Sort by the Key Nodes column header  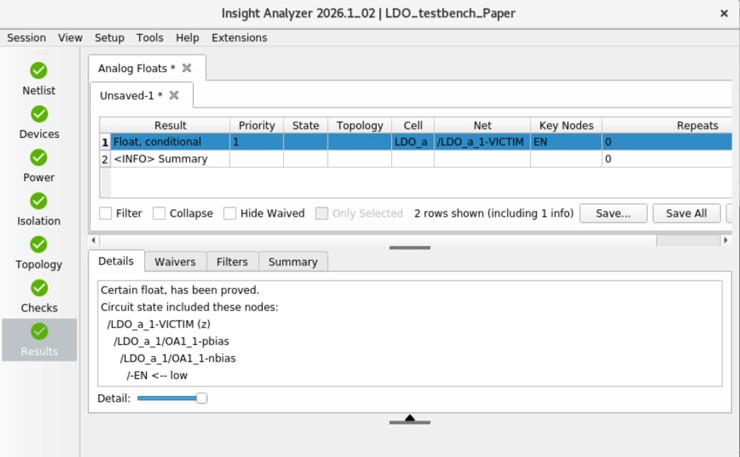tap(566, 126)
